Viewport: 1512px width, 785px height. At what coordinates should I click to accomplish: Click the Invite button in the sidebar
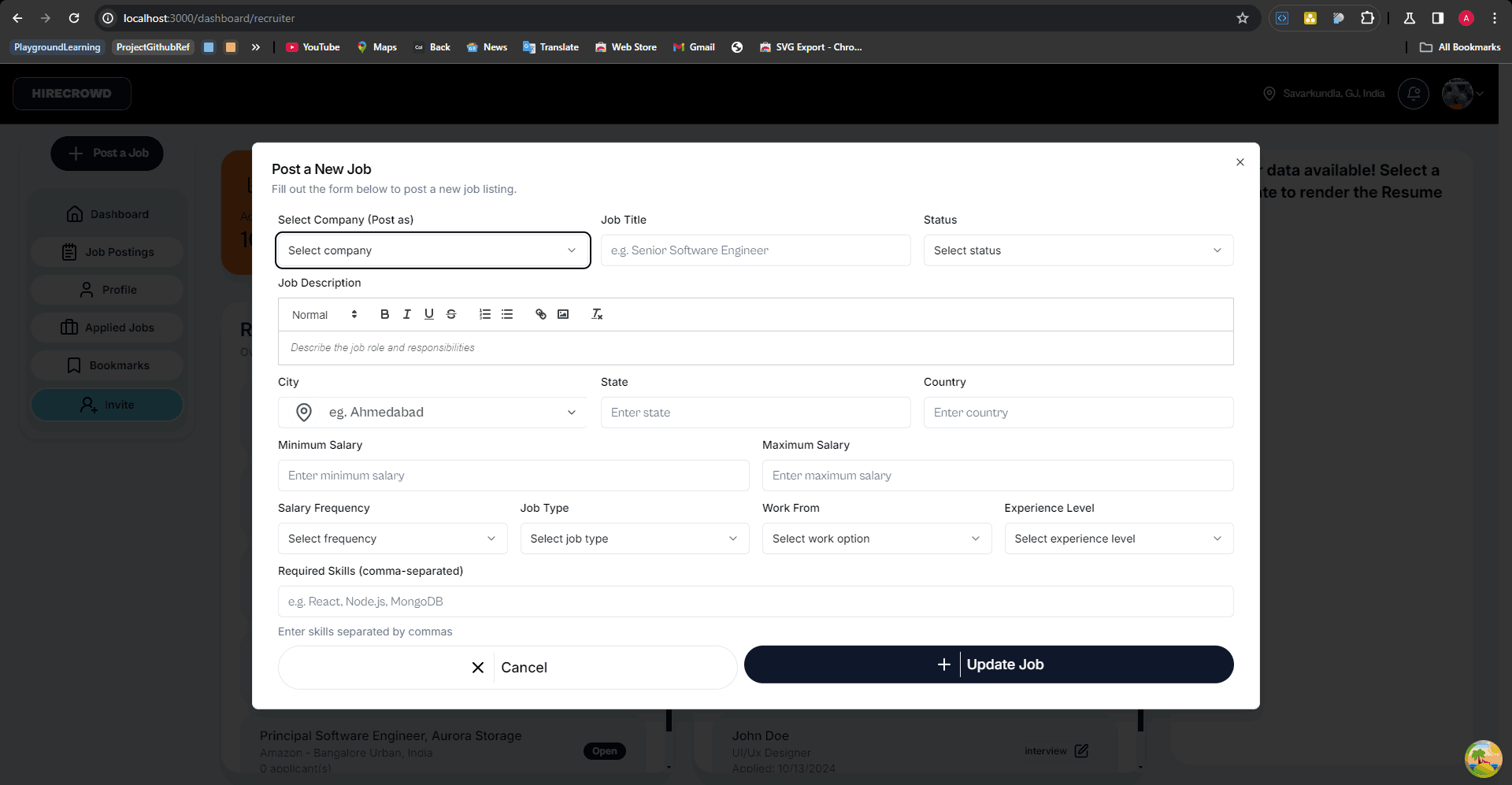(x=107, y=405)
